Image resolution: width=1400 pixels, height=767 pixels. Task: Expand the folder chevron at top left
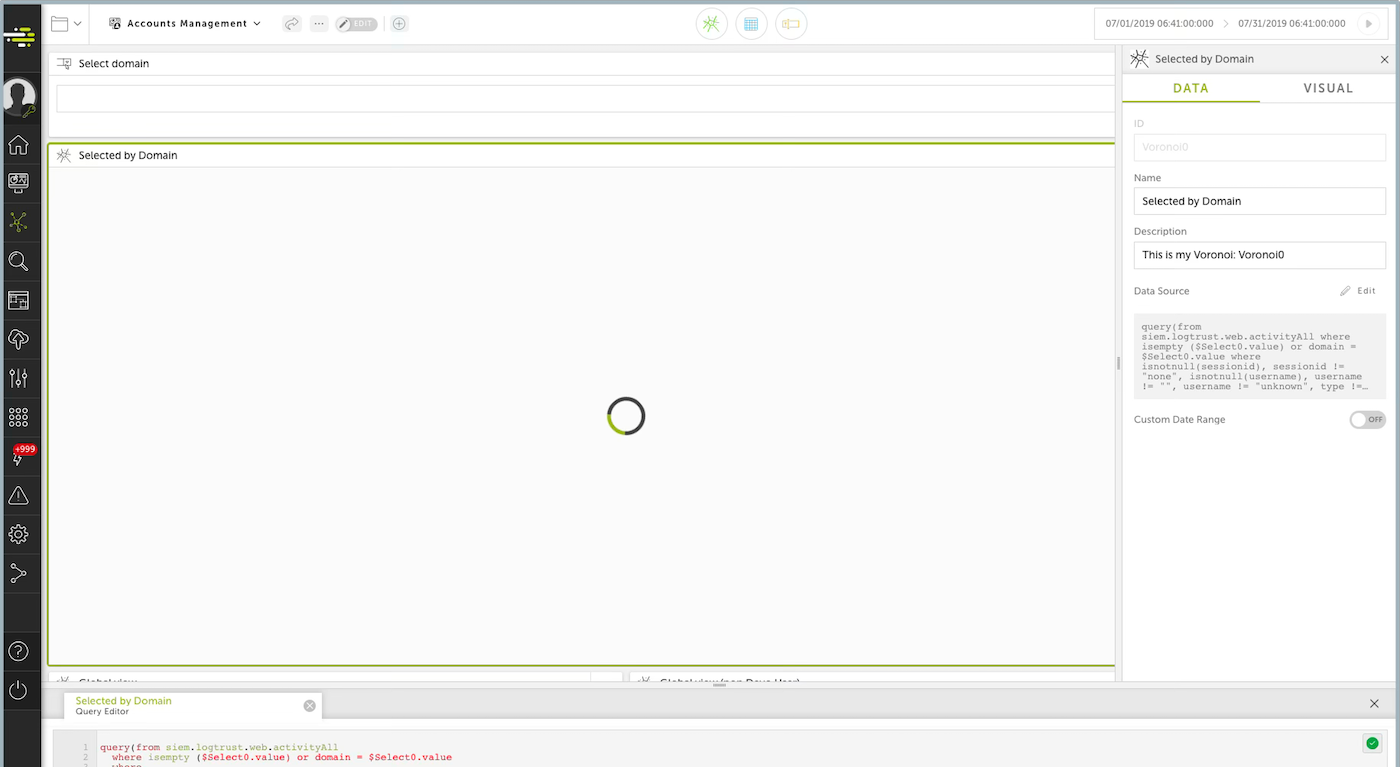tap(77, 22)
